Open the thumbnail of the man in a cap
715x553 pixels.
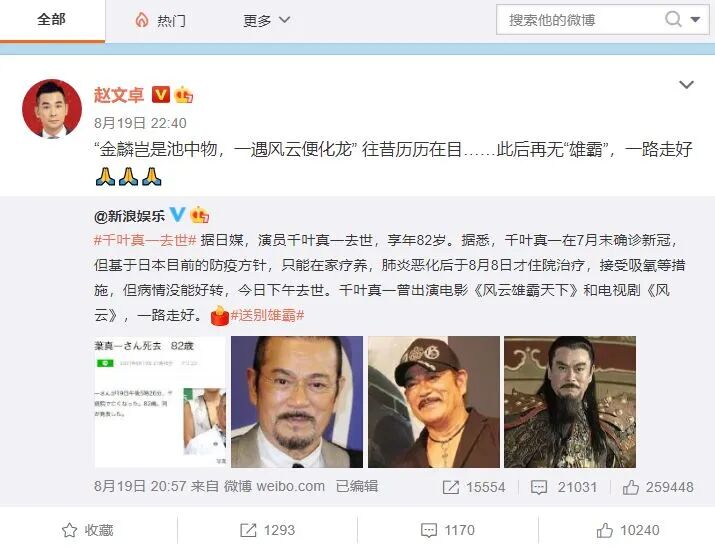tap(434, 402)
